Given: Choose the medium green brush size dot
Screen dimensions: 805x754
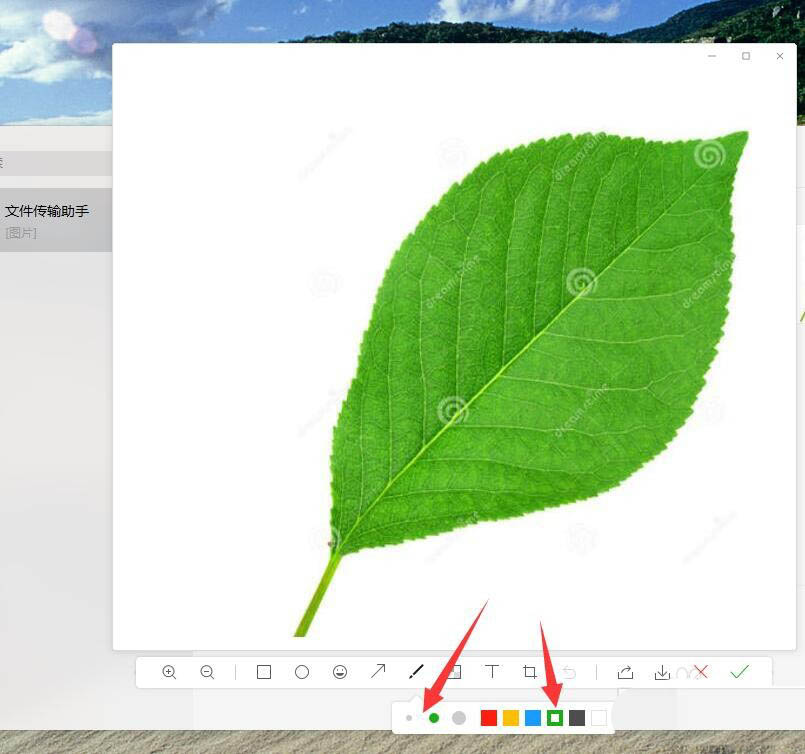Looking at the screenshot, I should pyautogui.click(x=434, y=718).
